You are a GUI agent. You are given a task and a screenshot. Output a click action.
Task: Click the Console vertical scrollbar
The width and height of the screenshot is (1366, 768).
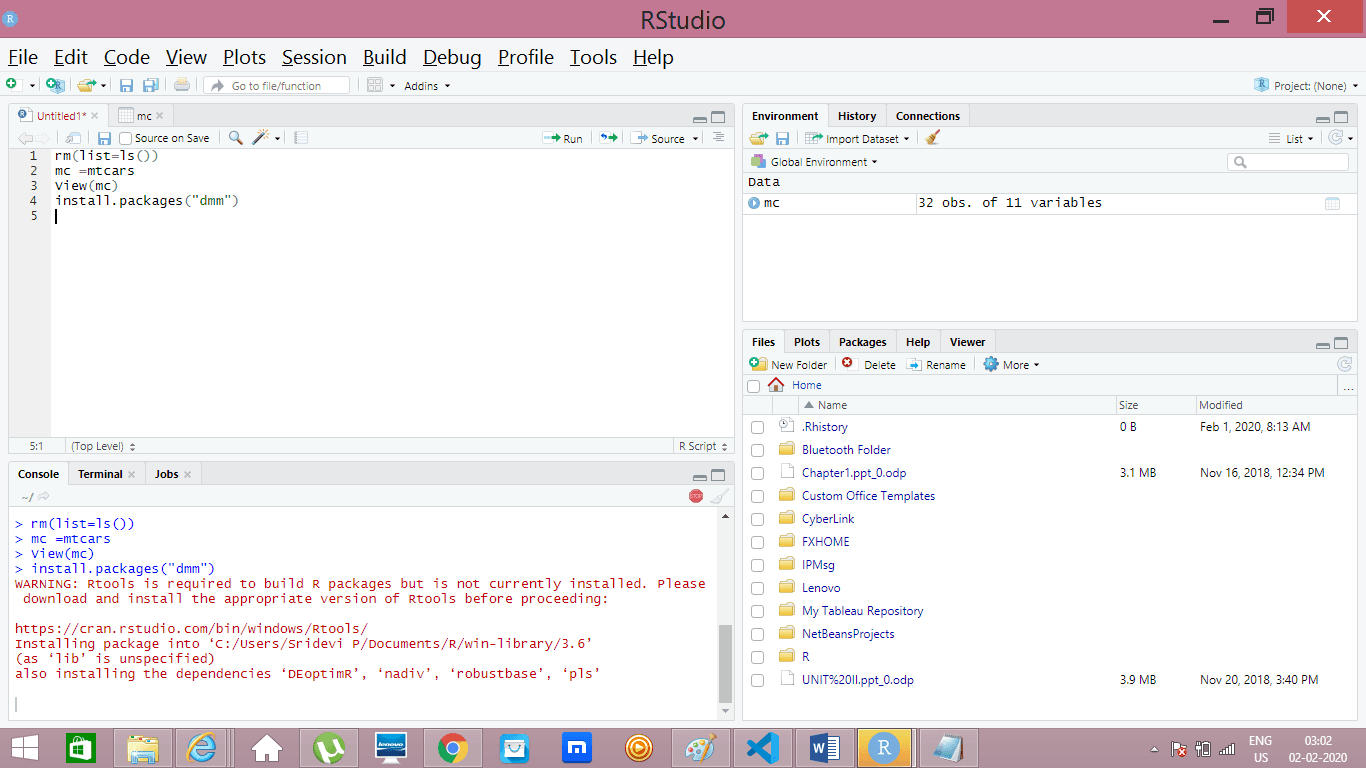(726, 662)
